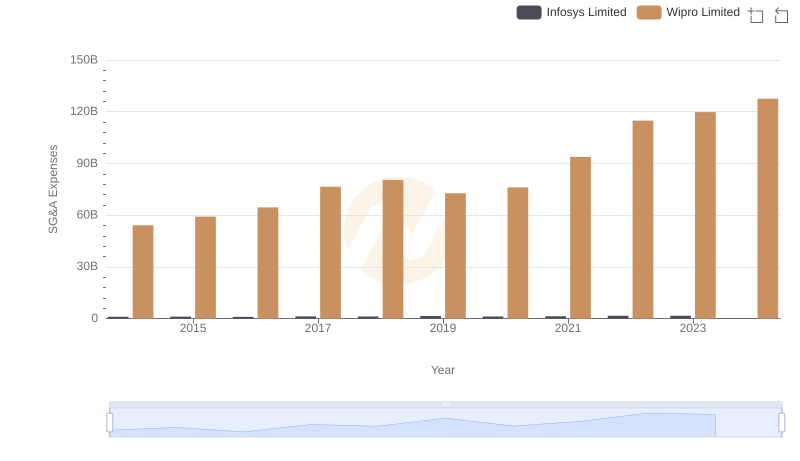Click the SG&A Expenses axis title
Screen dimensions: 800x461
click(53, 189)
